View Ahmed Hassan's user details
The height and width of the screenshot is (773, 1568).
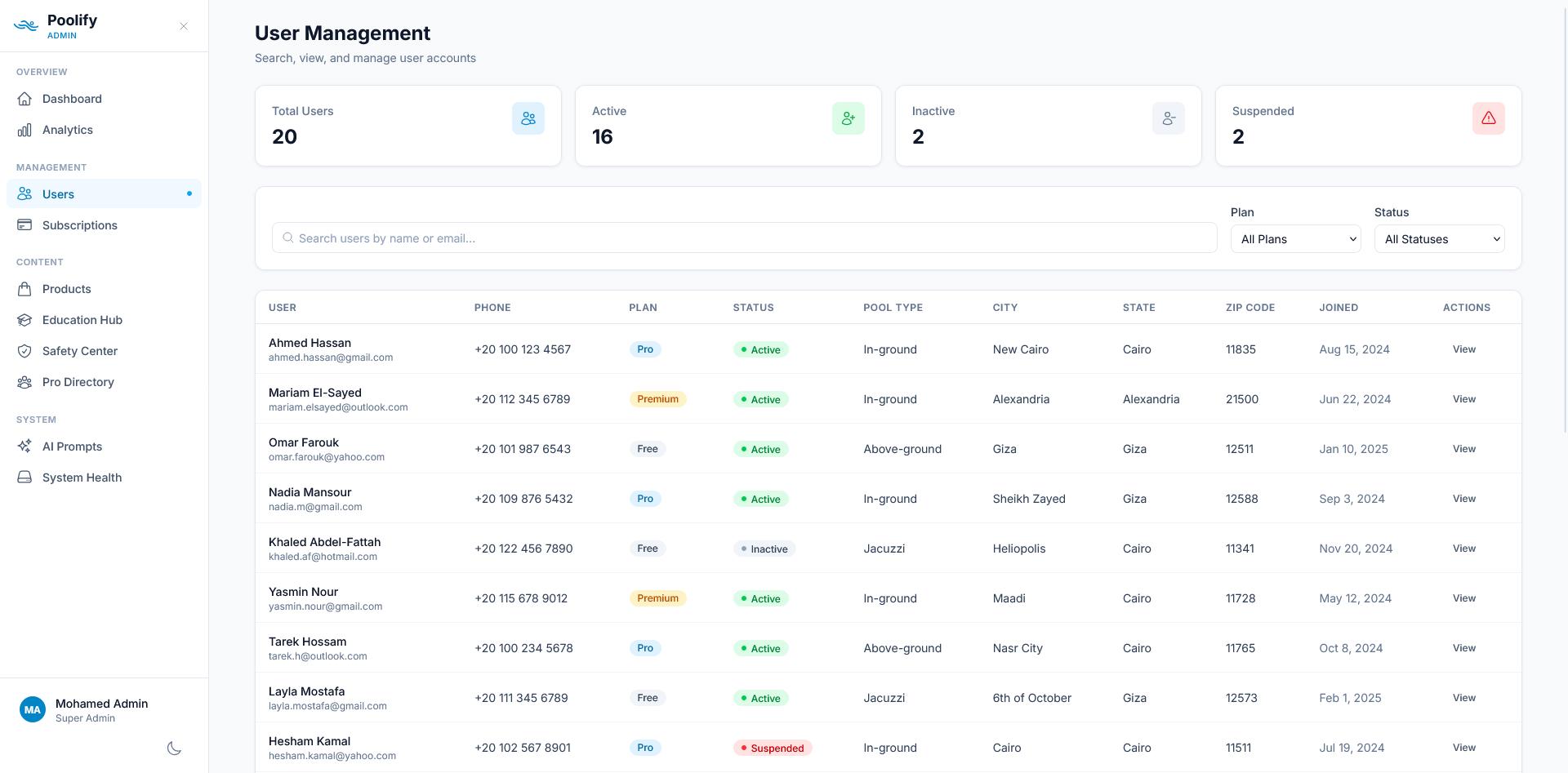(1463, 349)
